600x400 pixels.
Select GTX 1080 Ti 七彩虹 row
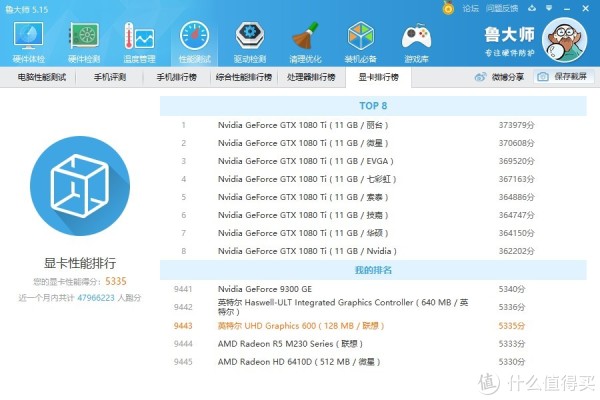(x=373, y=179)
